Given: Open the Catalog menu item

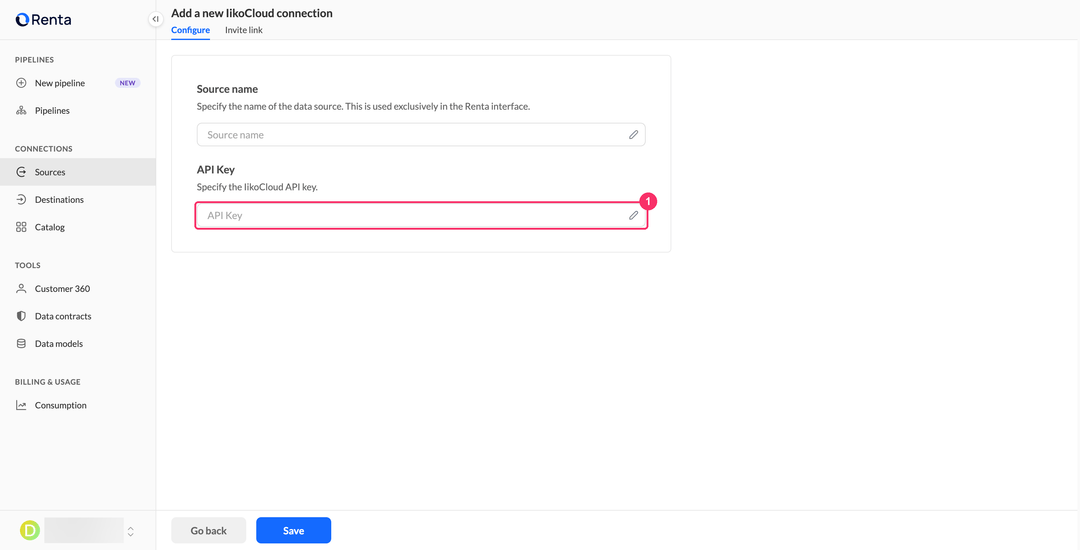Looking at the screenshot, I should coord(78,227).
